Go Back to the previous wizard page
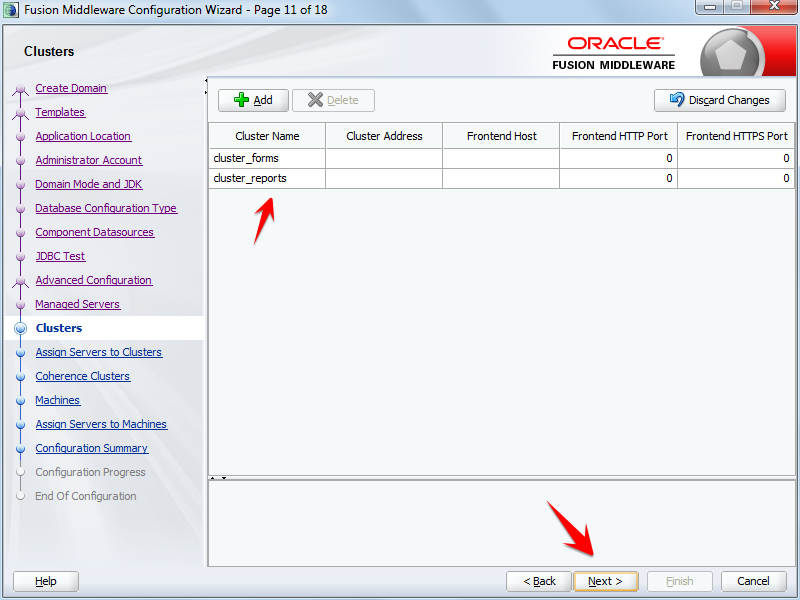 click(x=538, y=581)
